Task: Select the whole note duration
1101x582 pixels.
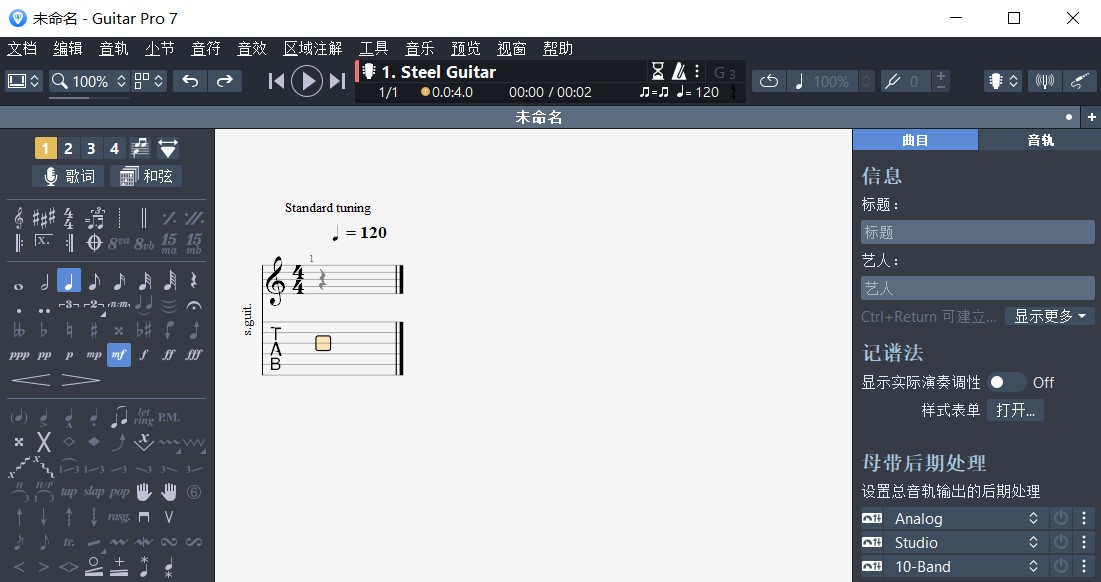Action: (18, 281)
